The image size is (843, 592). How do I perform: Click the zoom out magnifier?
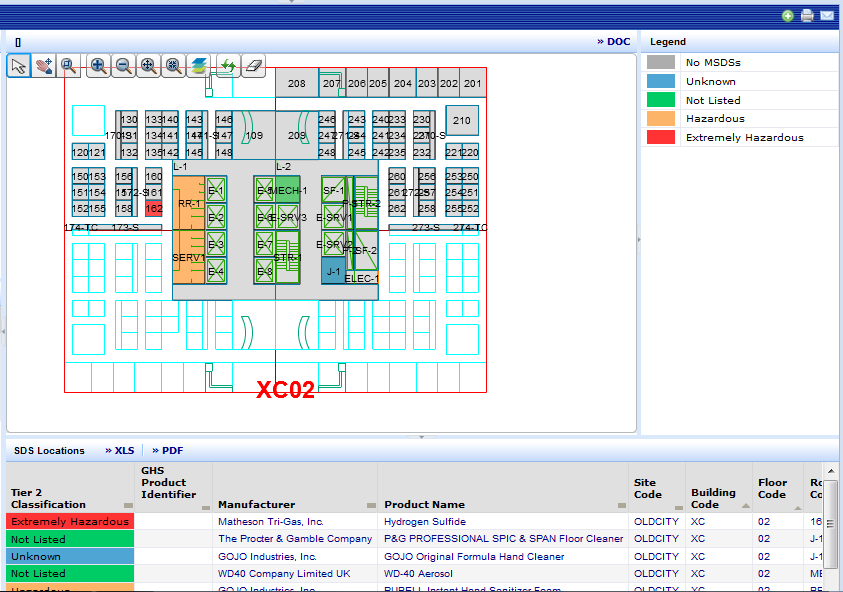pos(124,66)
